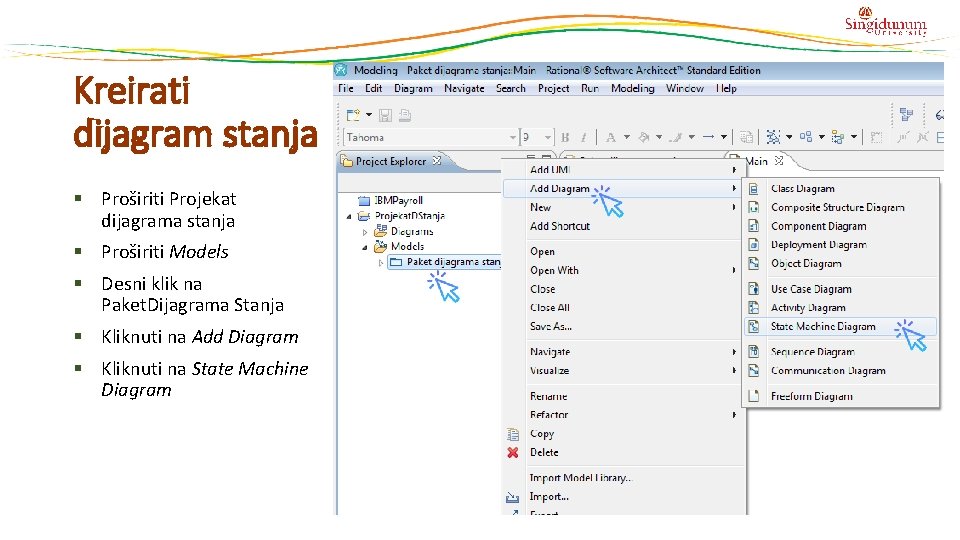Open the Help menu

click(726, 88)
